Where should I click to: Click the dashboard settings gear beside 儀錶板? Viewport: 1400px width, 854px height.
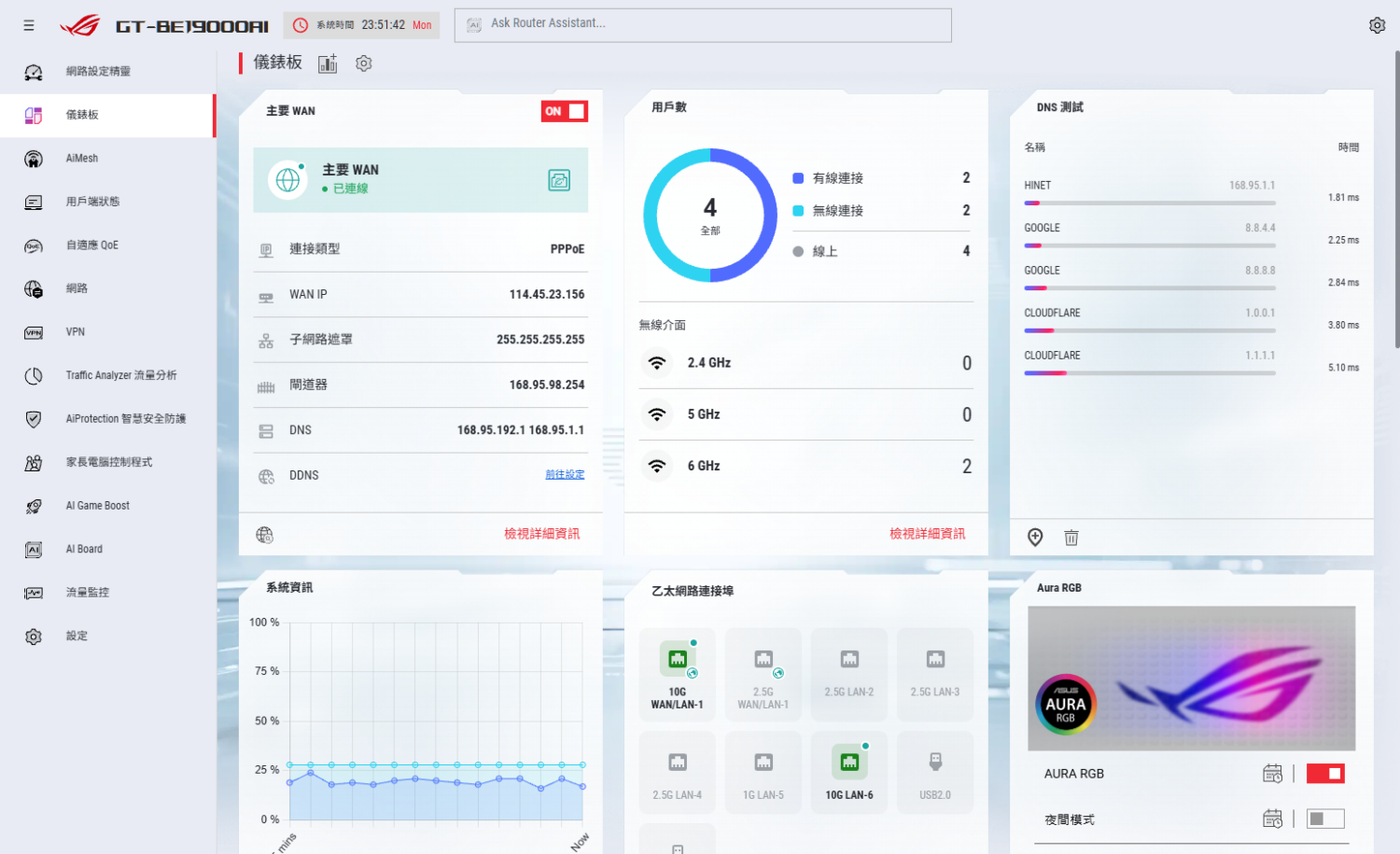[364, 63]
